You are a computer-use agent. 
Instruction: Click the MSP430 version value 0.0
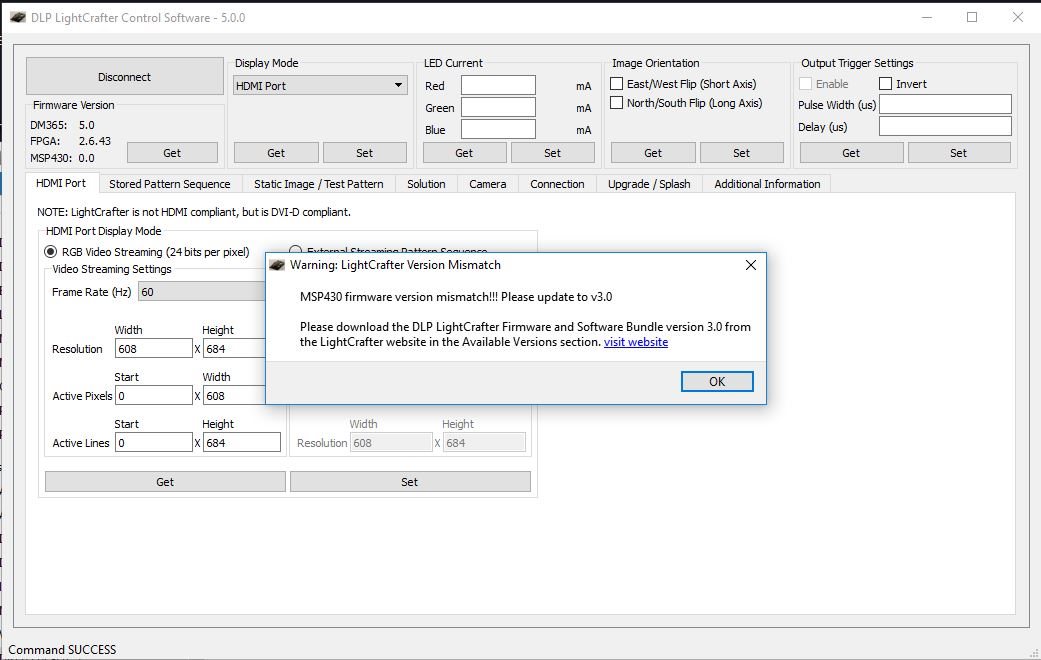[86, 158]
